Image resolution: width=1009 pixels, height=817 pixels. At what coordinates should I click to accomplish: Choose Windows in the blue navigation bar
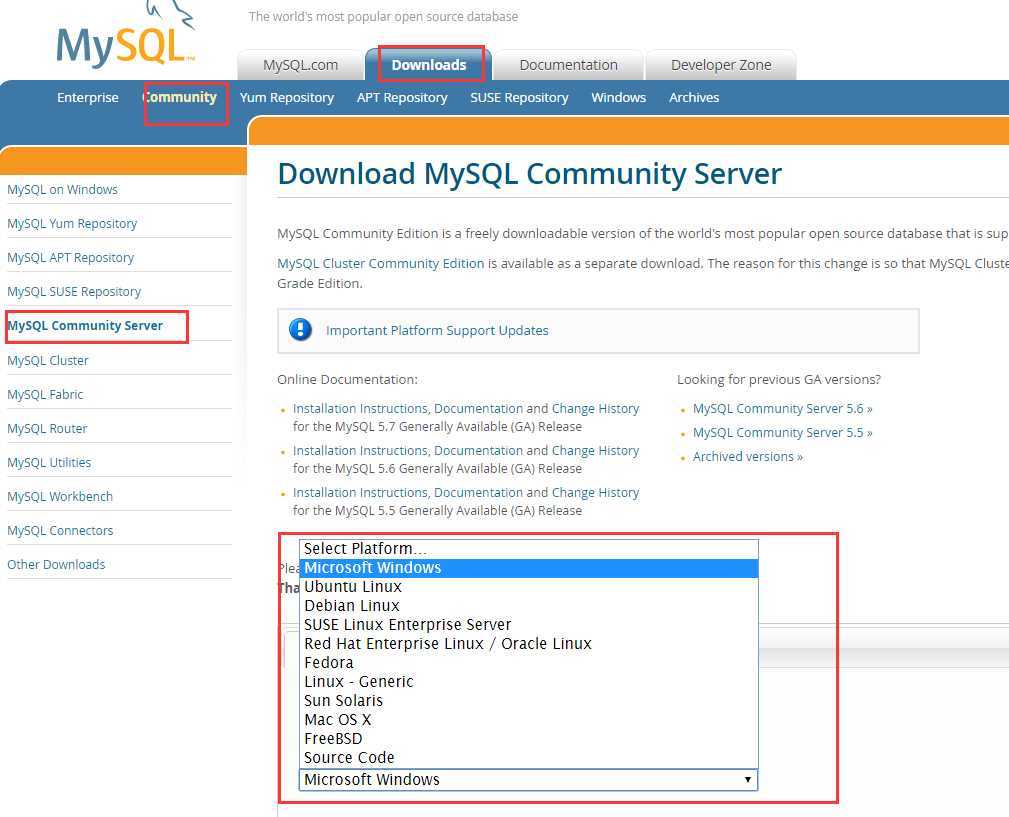[x=618, y=98]
